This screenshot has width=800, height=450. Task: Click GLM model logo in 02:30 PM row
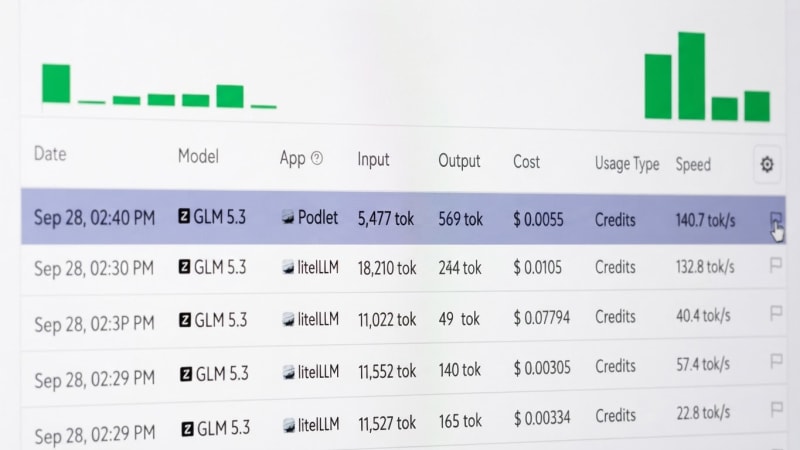pyautogui.click(x=184, y=266)
